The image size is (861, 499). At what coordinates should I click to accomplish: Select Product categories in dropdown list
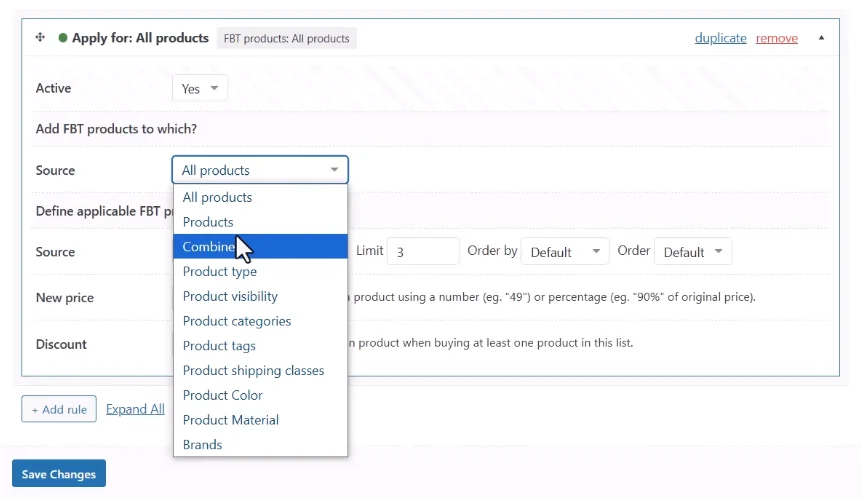(237, 321)
